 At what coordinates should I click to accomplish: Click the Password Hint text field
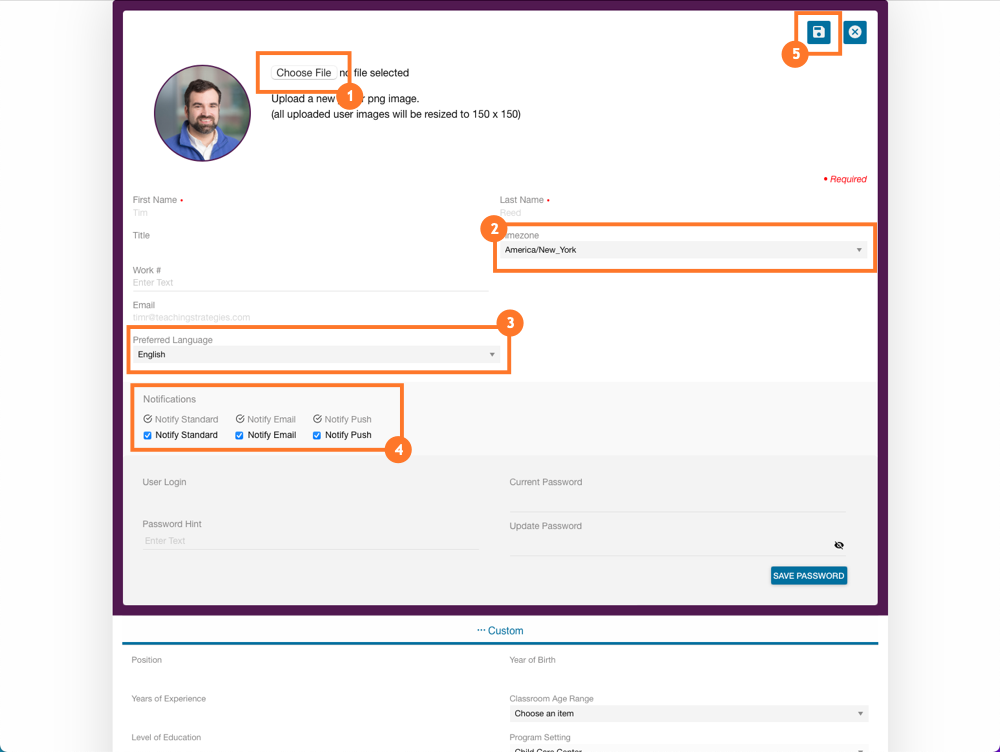pyautogui.click(x=311, y=540)
